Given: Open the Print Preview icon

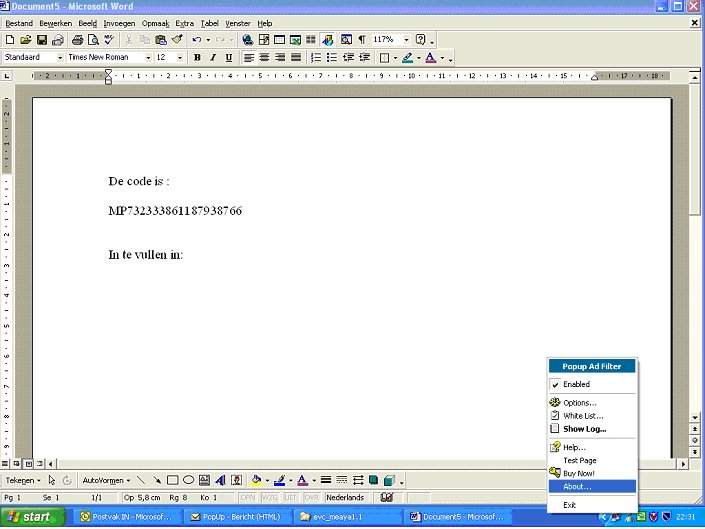Looking at the screenshot, I should 92,40.
